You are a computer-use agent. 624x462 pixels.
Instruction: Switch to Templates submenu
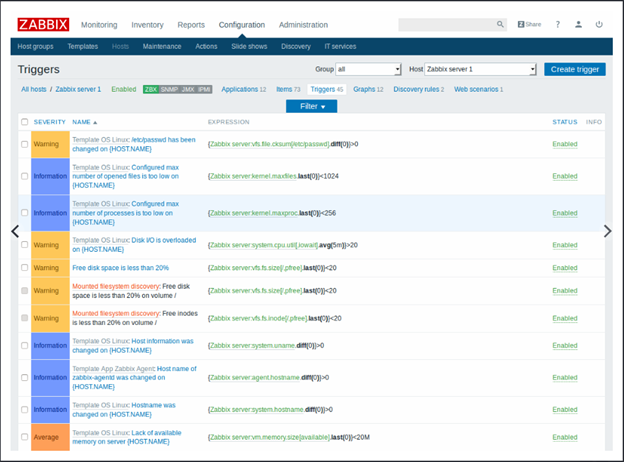point(83,47)
